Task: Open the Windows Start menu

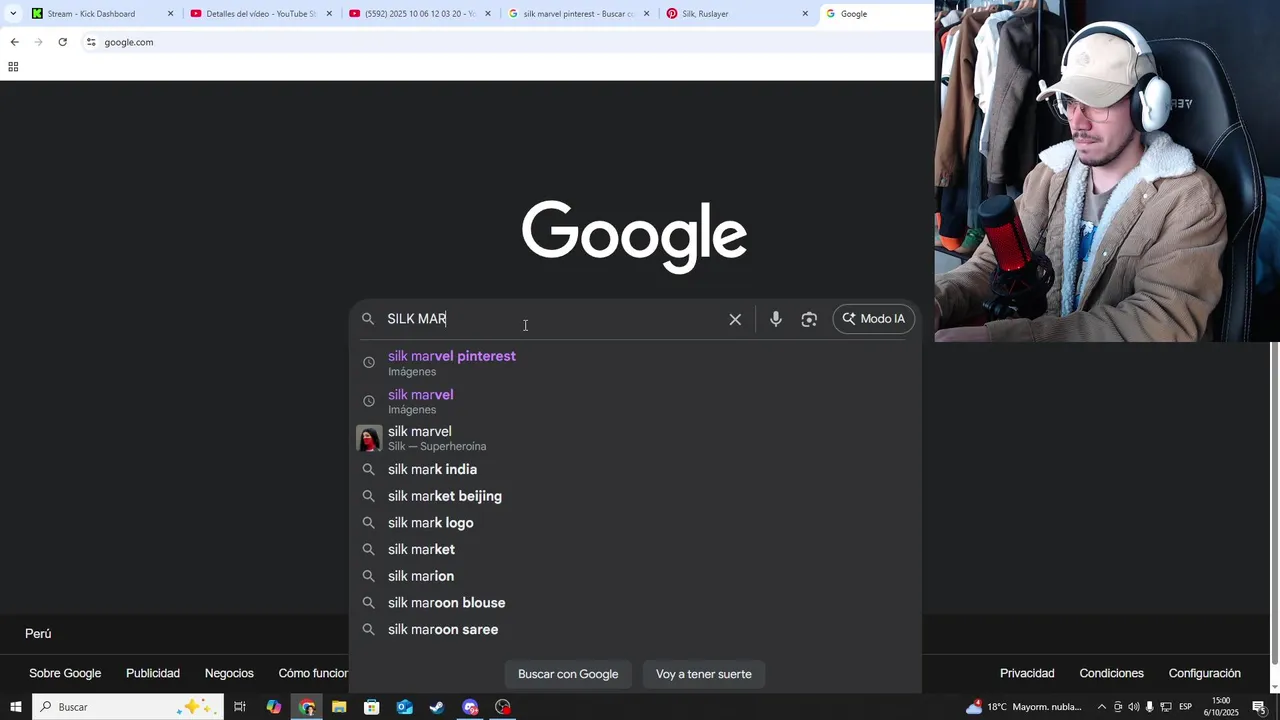Action: (15, 707)
